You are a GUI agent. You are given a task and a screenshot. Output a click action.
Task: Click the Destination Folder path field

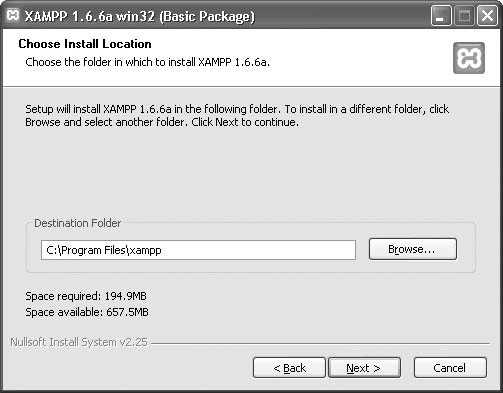pos(198,250)
